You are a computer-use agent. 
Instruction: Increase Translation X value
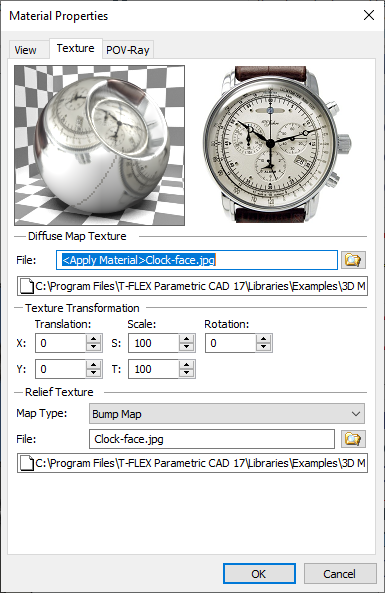coord(93,338)
